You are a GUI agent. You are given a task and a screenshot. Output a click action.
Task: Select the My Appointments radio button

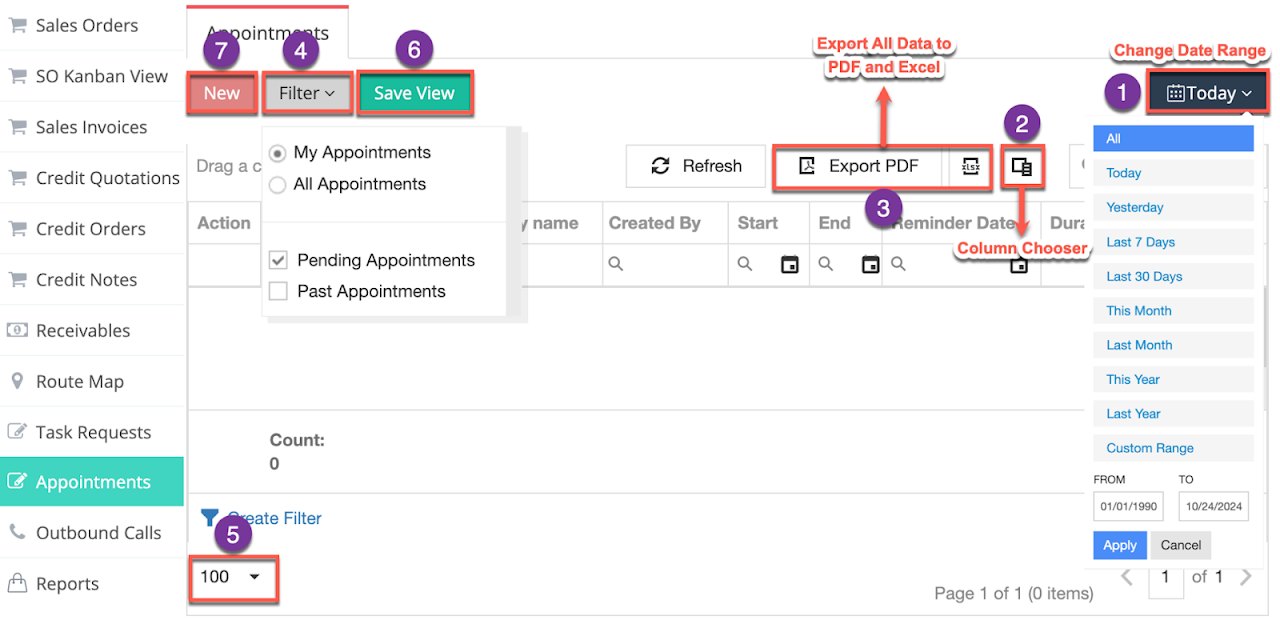click(x=277, y=153)
